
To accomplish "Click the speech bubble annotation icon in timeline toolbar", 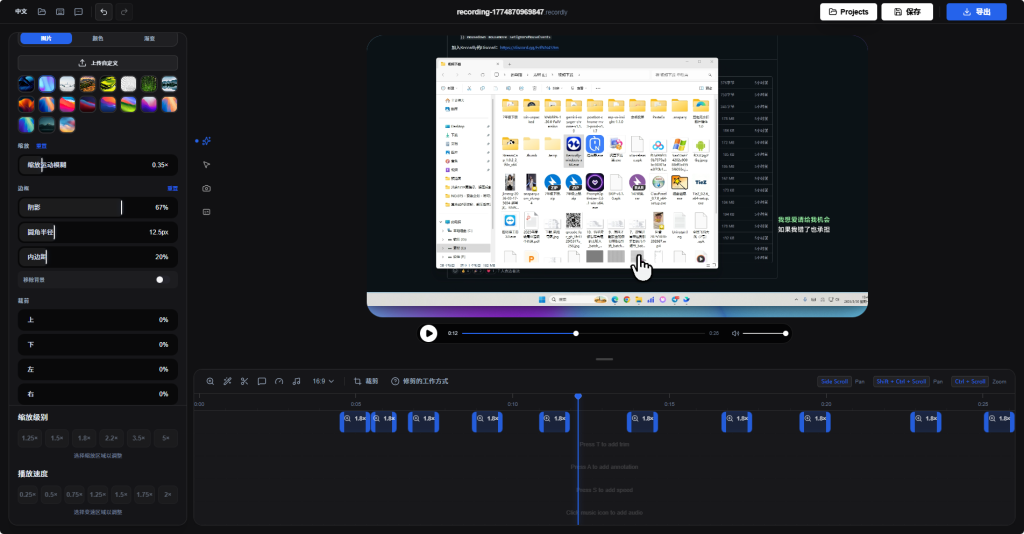I will point(261,381).
